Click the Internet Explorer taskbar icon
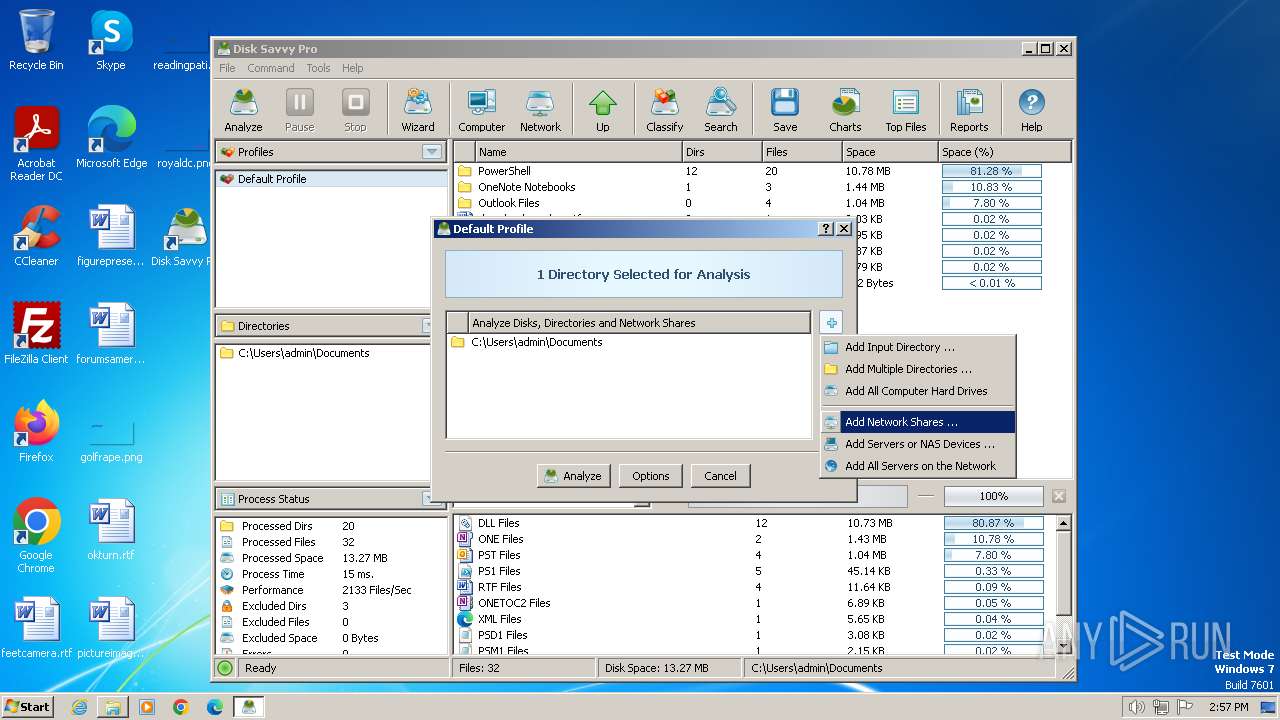This screenshot has height=720, width=1280. coord(80,707)
